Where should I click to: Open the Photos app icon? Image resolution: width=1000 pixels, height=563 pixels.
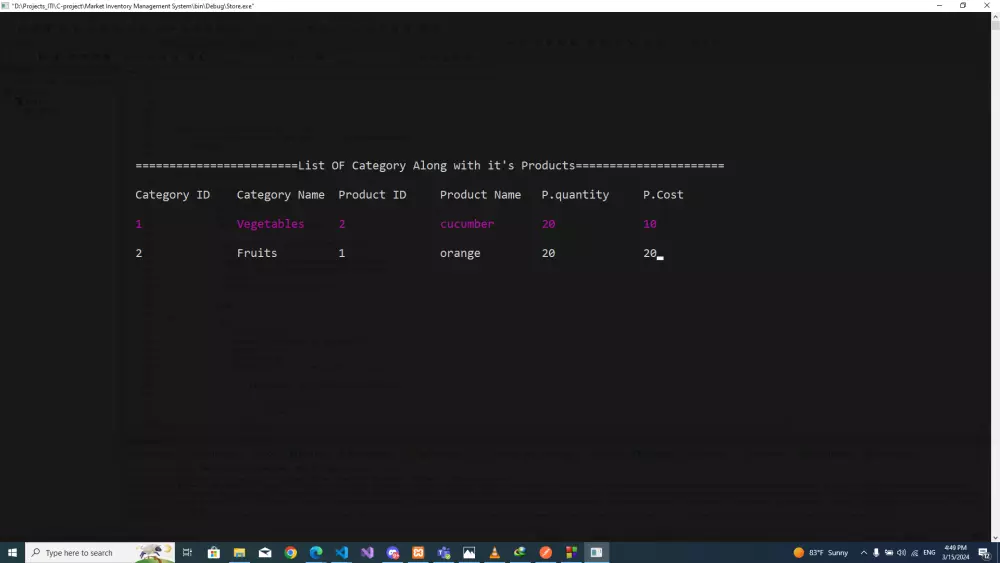click(469, 552)
